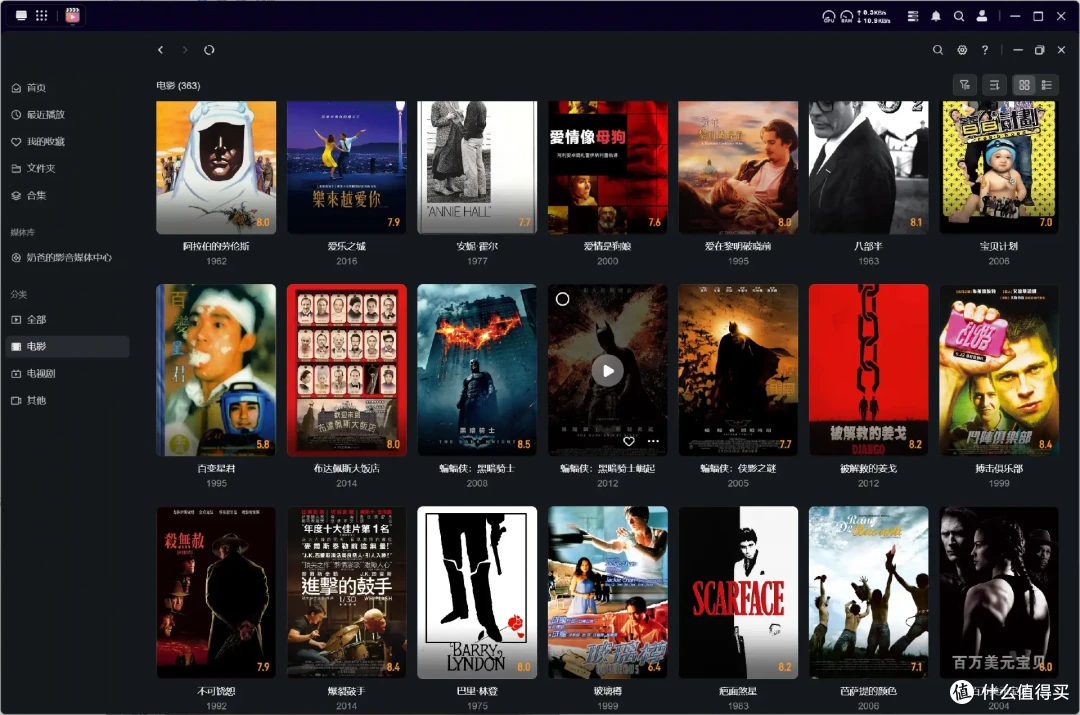Check the CPU usage indicator
1080x715 pixels.
(x=829, y=17)
